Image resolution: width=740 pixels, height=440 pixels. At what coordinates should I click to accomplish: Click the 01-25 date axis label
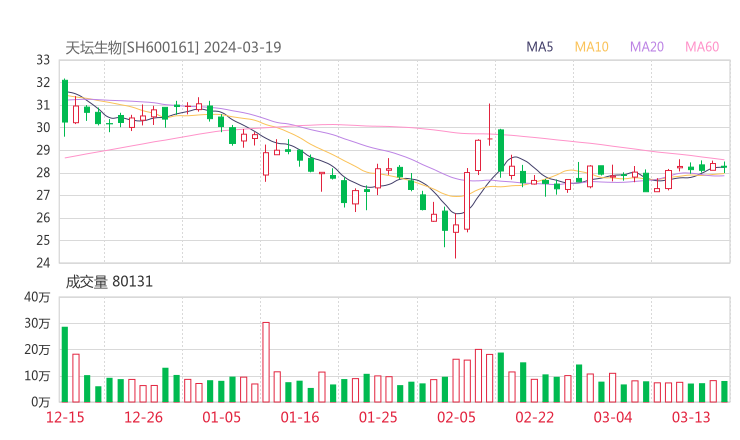point(378,417)
